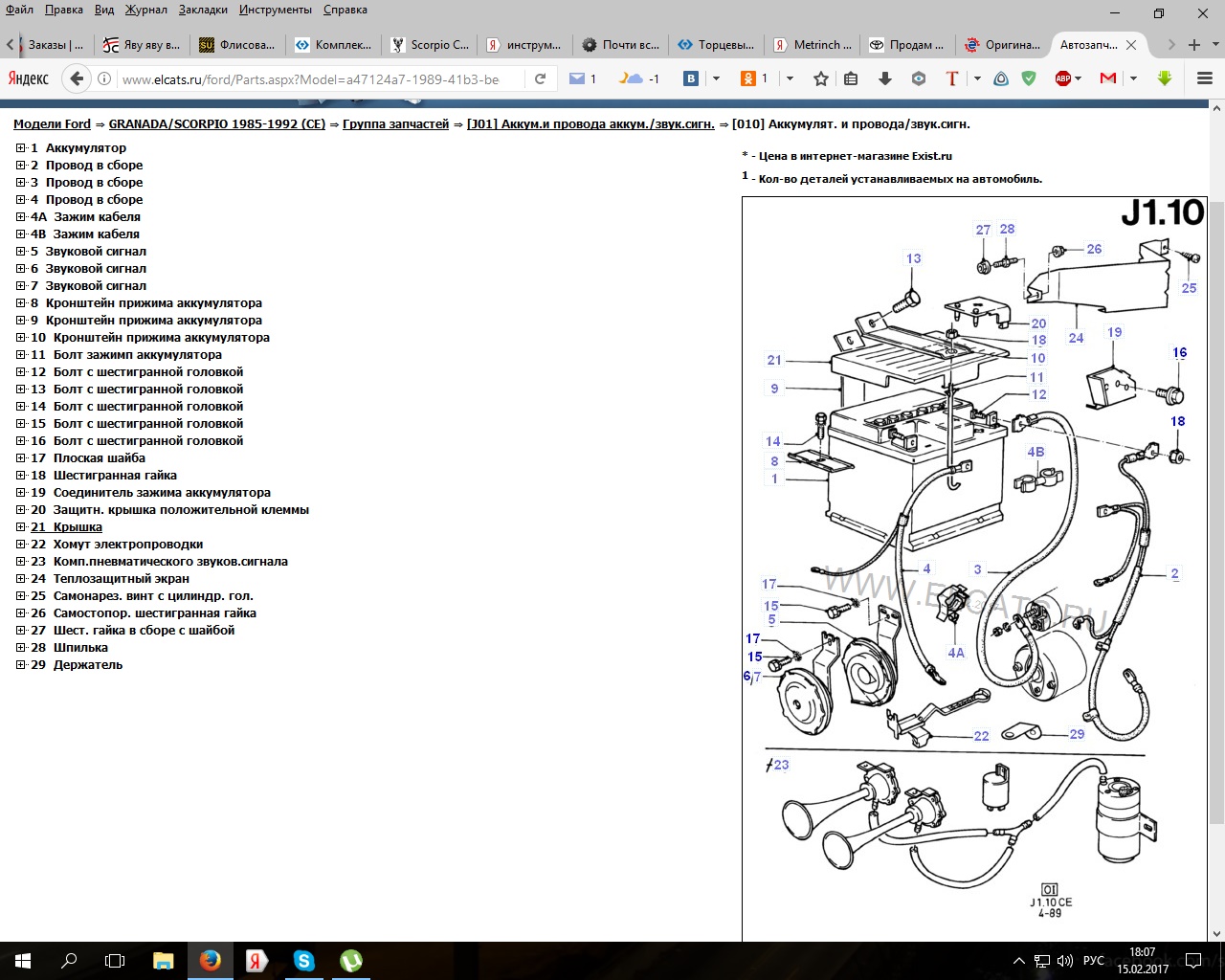Expand item 17 Плоская шайба
1225x980 pixels.
point(20,457)
